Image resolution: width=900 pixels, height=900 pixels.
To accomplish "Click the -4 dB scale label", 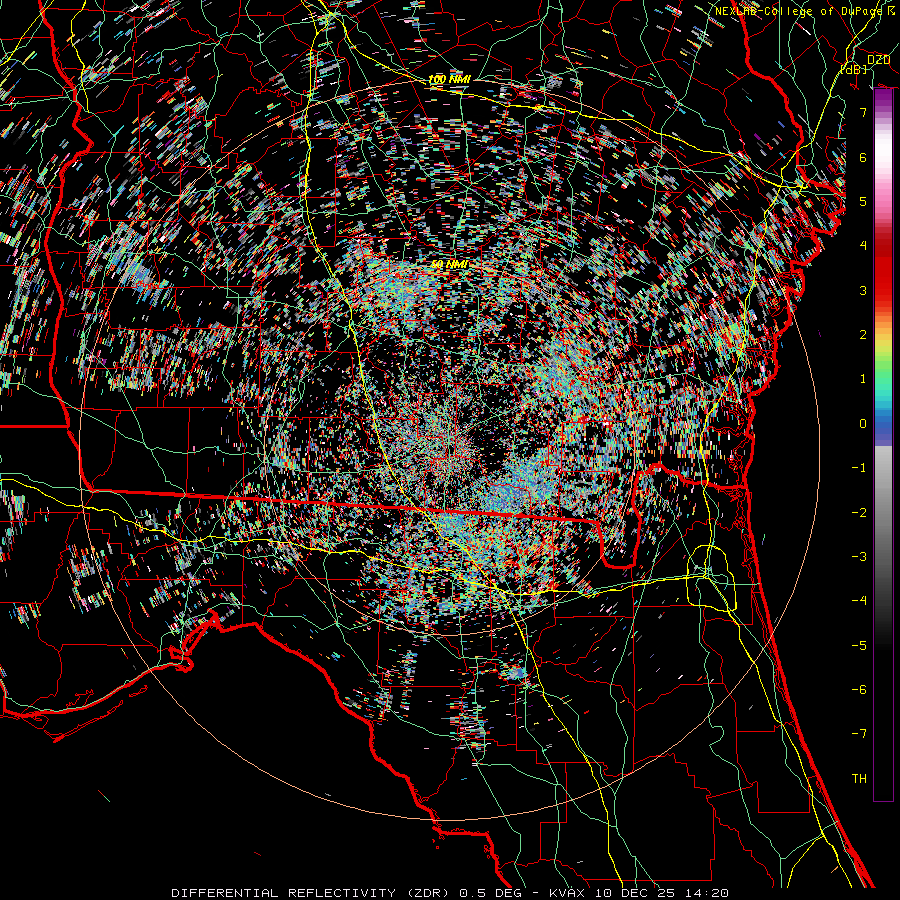I will click(x=859, y=601).
